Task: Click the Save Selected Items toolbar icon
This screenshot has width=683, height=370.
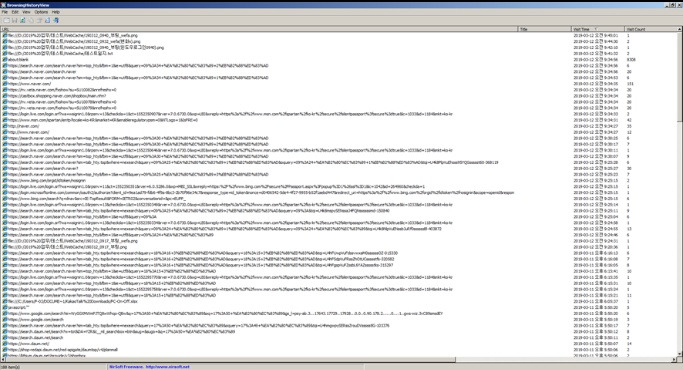Action: (x=14, y=20)
